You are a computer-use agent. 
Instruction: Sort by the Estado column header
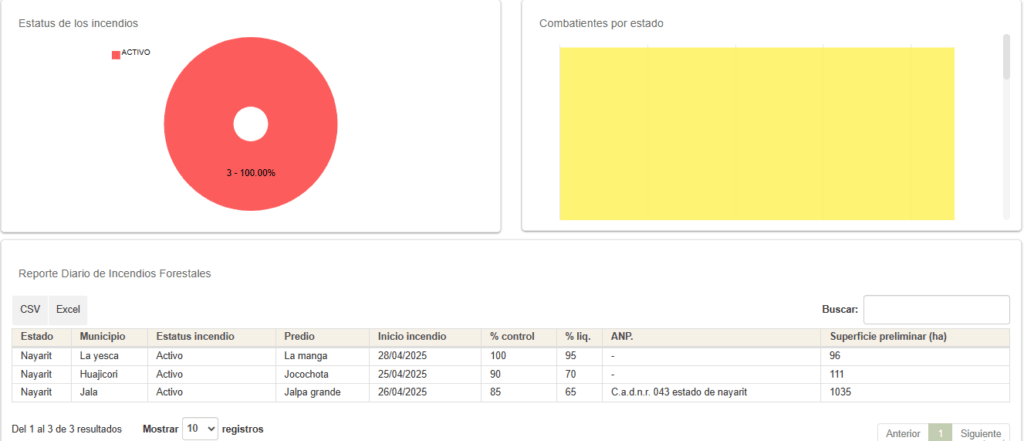(x=41, y=337)
